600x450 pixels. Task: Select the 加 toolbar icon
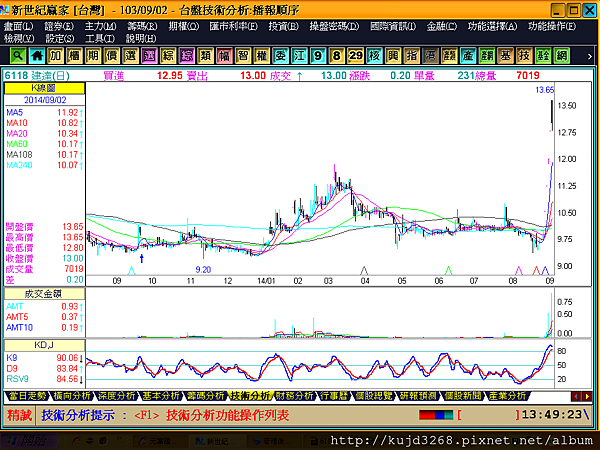pos(55,56)
